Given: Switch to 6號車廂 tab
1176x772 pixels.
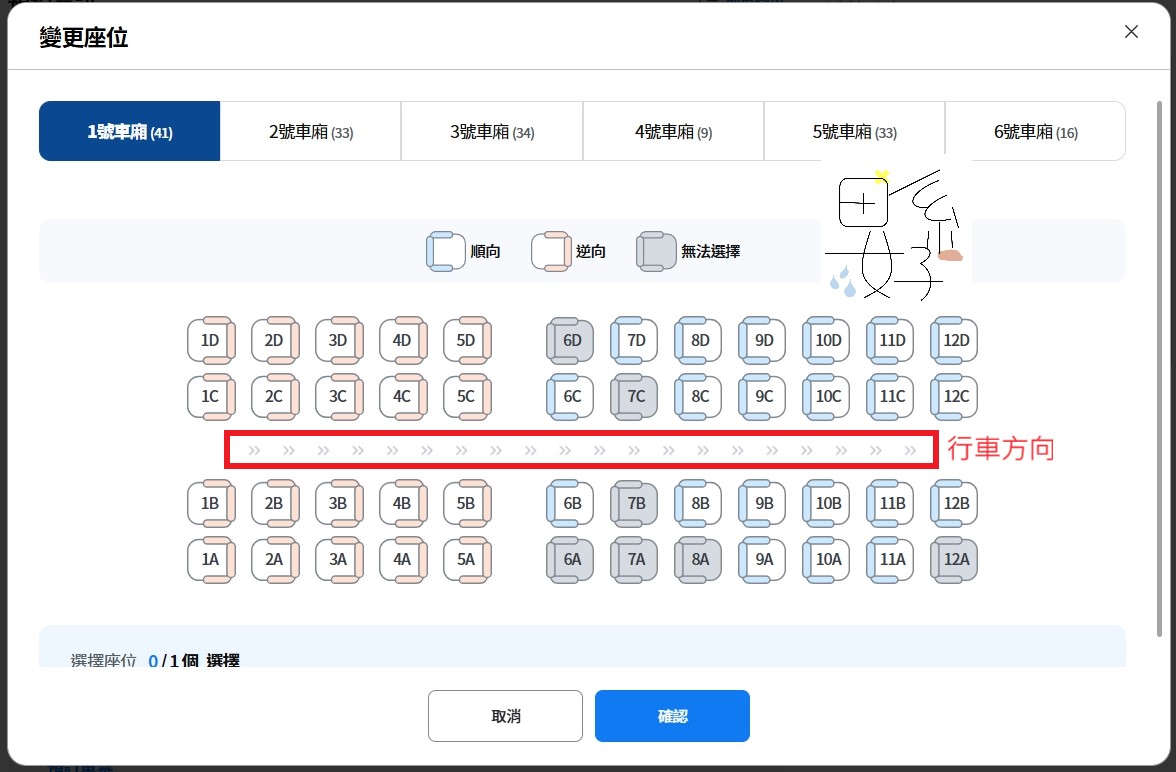Looking at the screenshot, I should [1035, 132].
